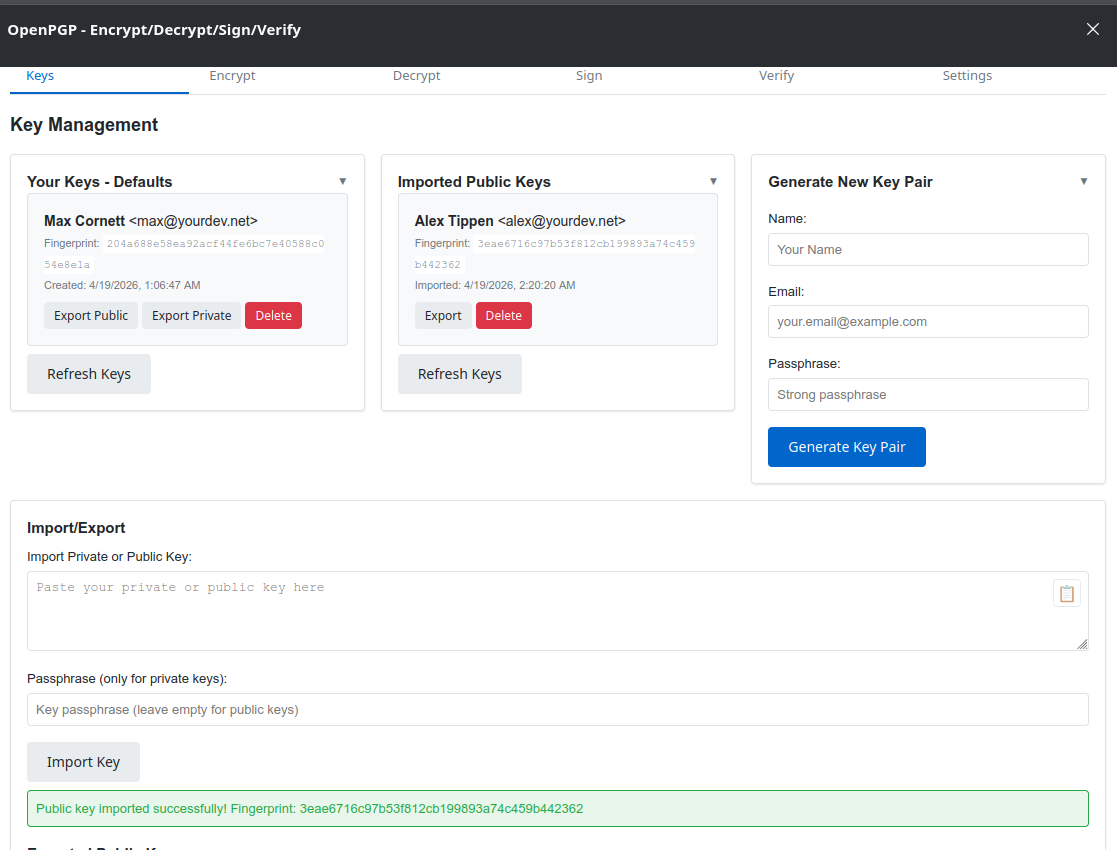Delete Max Cornett's key pair
1117x850 pixels.
273,315
